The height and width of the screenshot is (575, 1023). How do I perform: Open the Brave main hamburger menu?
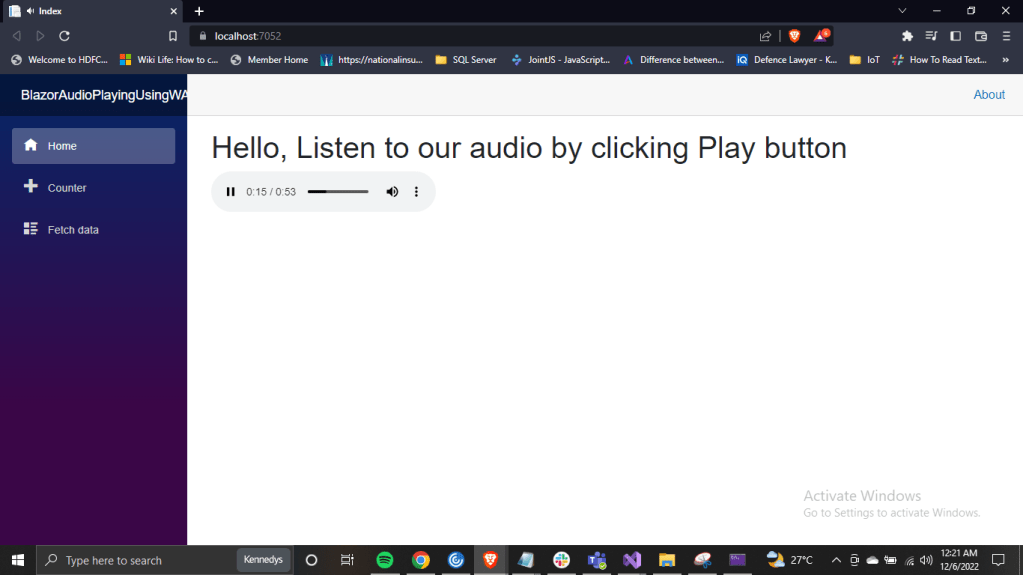click(1006, 36)
